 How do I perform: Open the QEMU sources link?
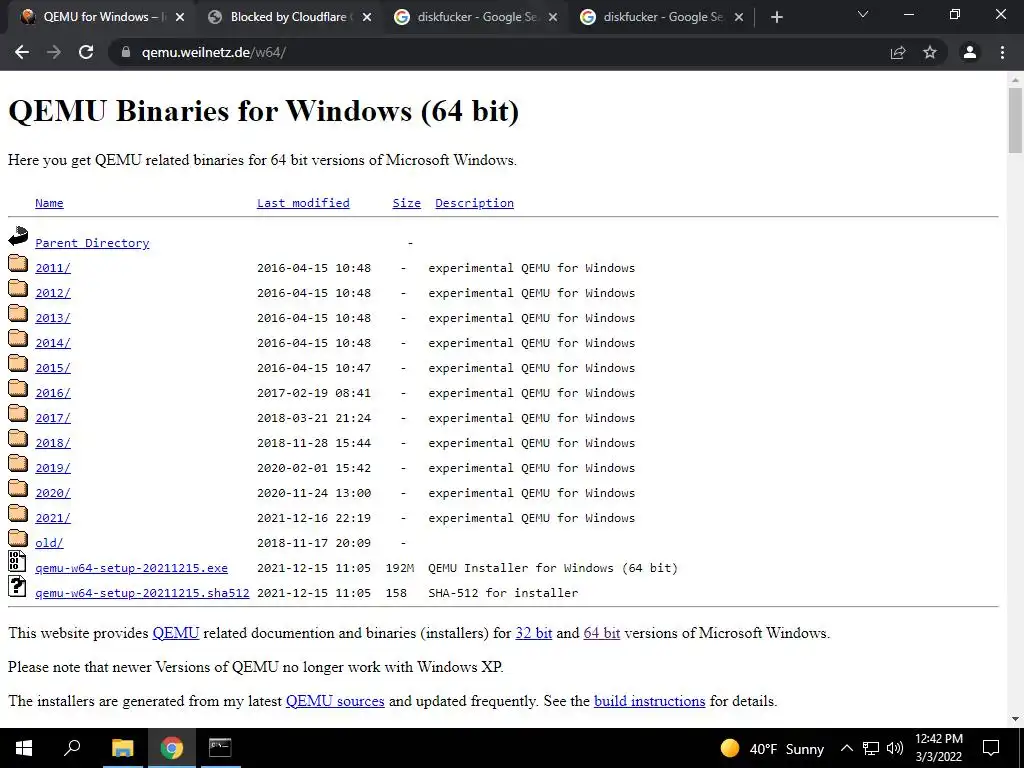click(335, 701)
